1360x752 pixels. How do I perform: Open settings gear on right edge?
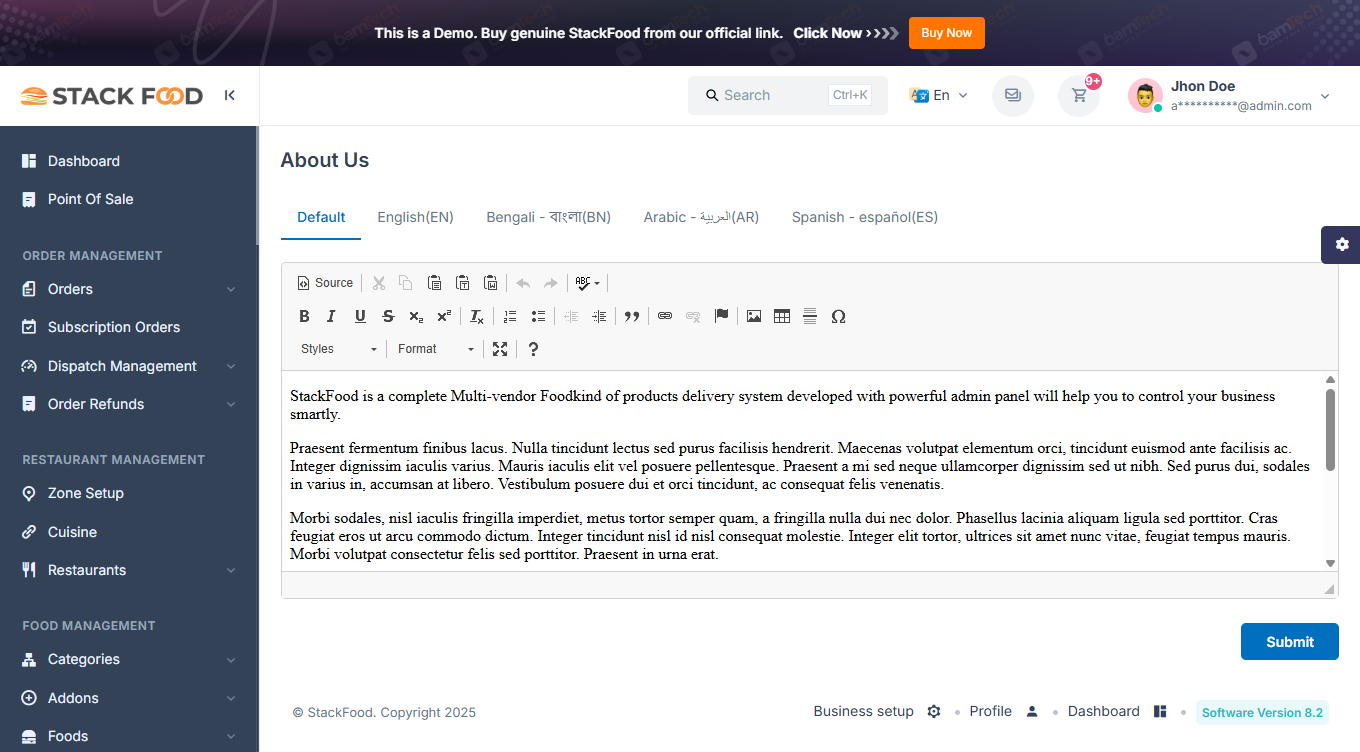coord(1341,244)
